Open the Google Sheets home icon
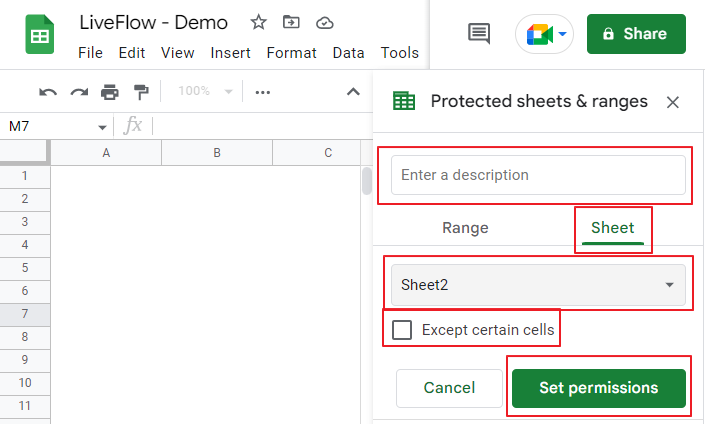 [x=40, y=35]
